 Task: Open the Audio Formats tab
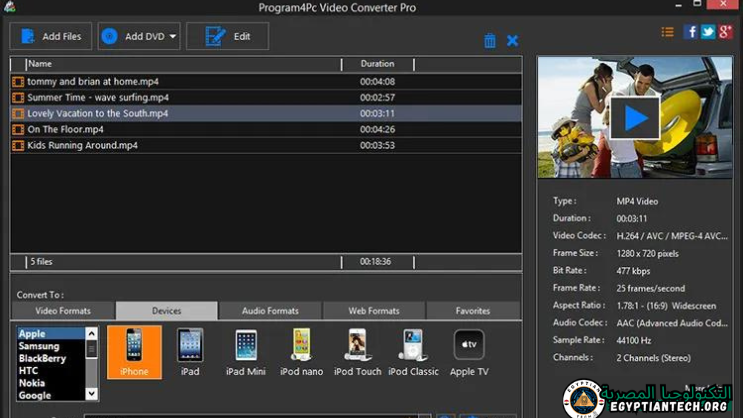click(x=270, y=311)
